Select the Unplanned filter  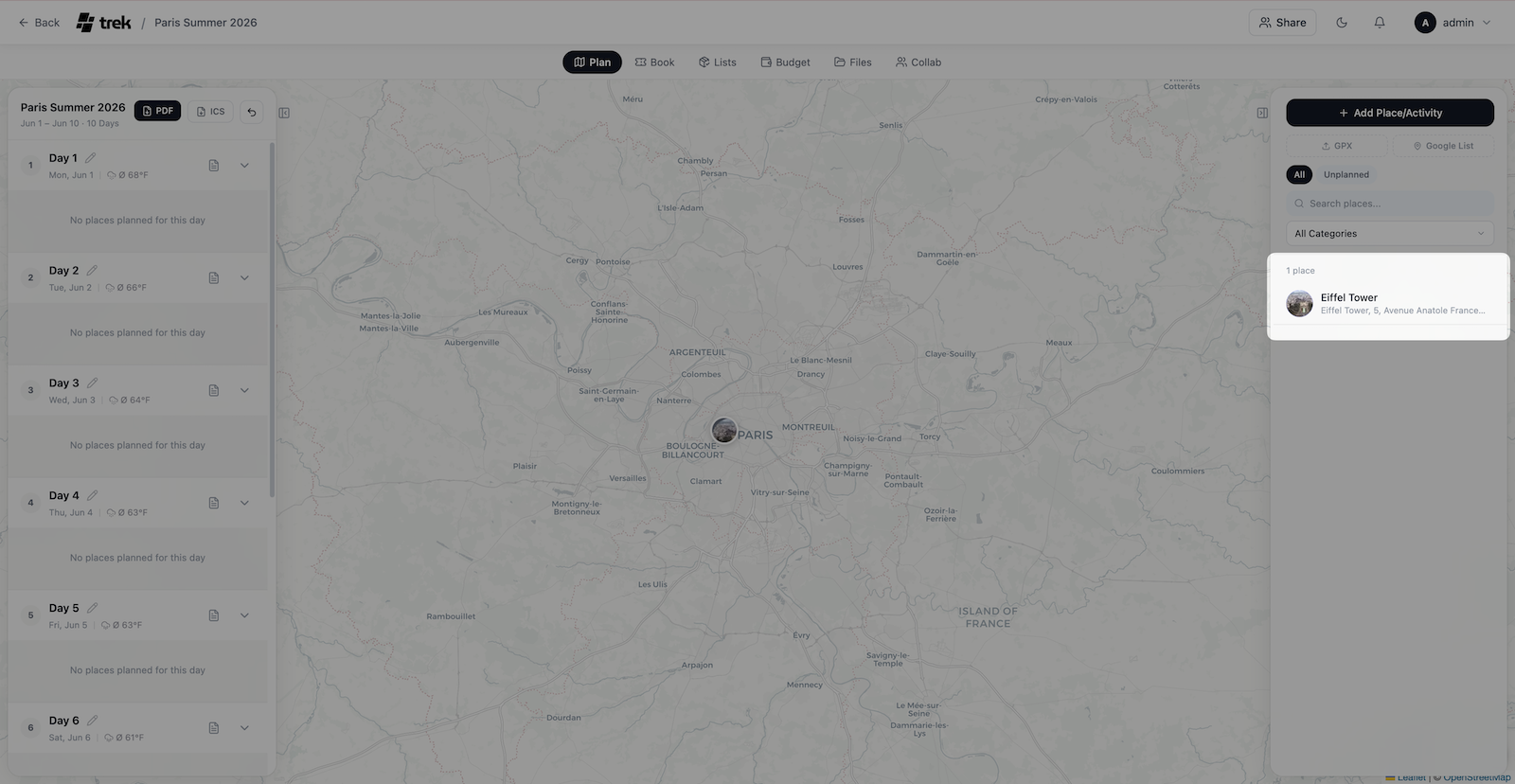[x=1346, y=174]
